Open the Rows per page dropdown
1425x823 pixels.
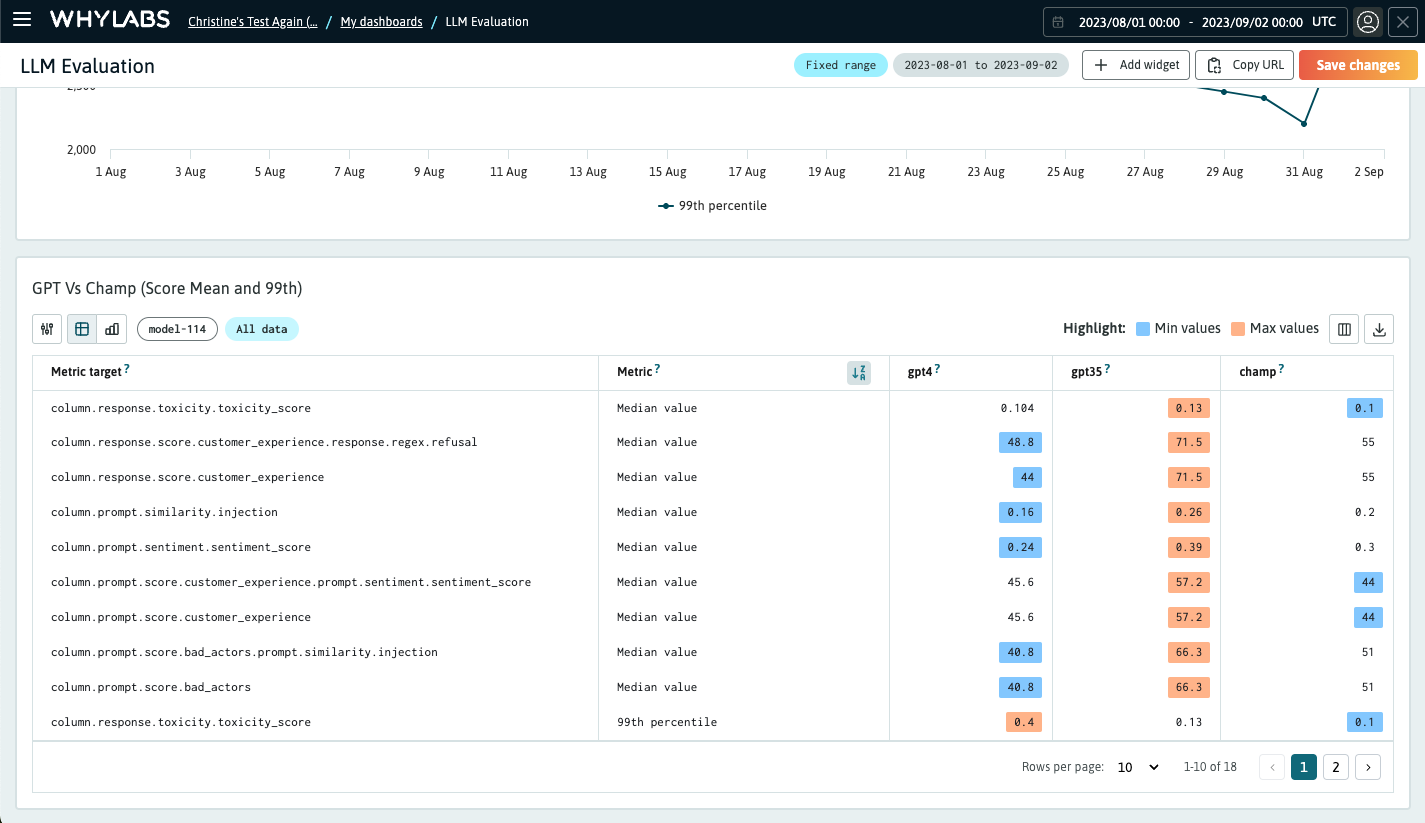coord(1137,767)
